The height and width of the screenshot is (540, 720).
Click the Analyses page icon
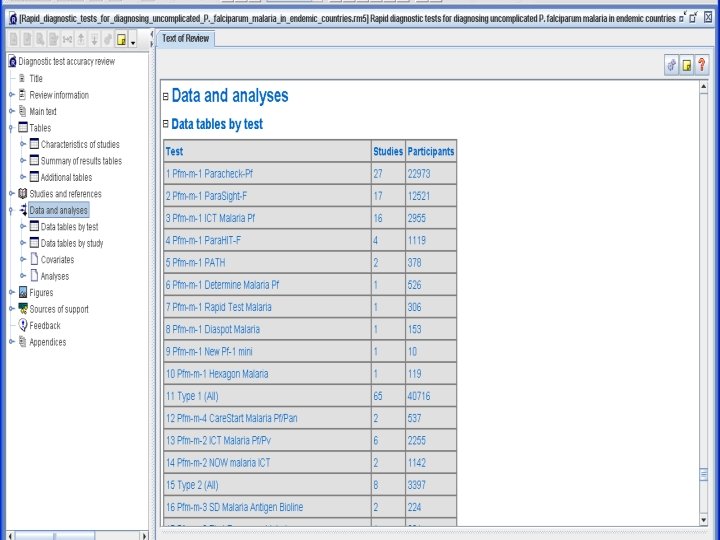pos(34,276)
